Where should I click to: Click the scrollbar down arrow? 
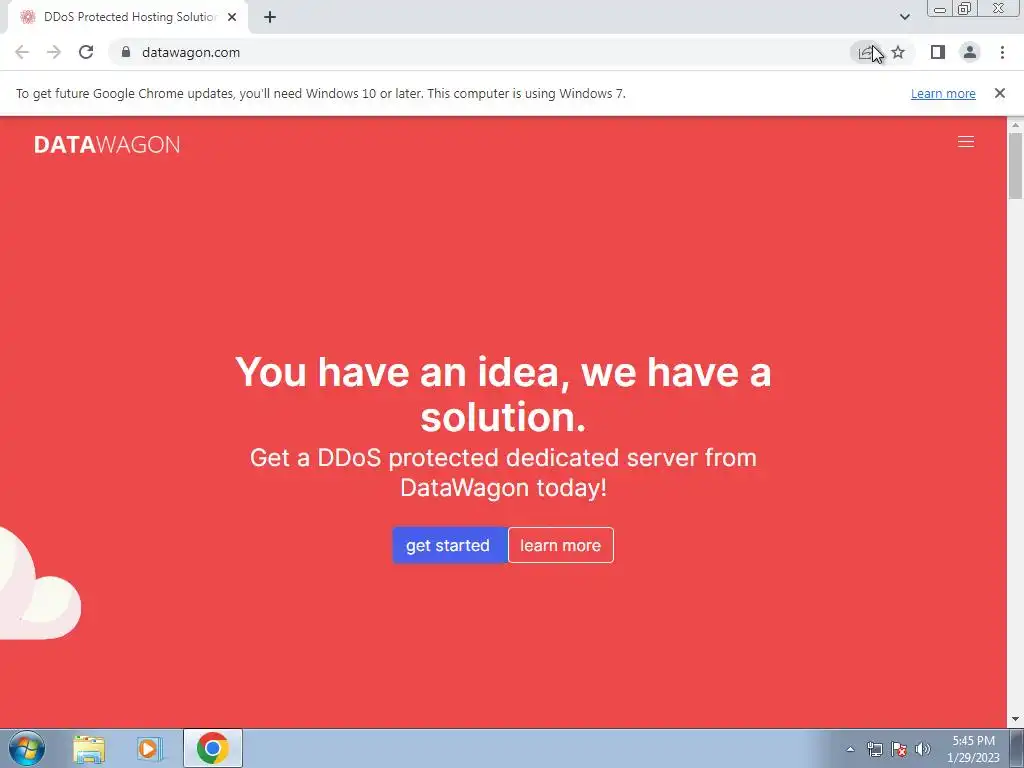1015,720
